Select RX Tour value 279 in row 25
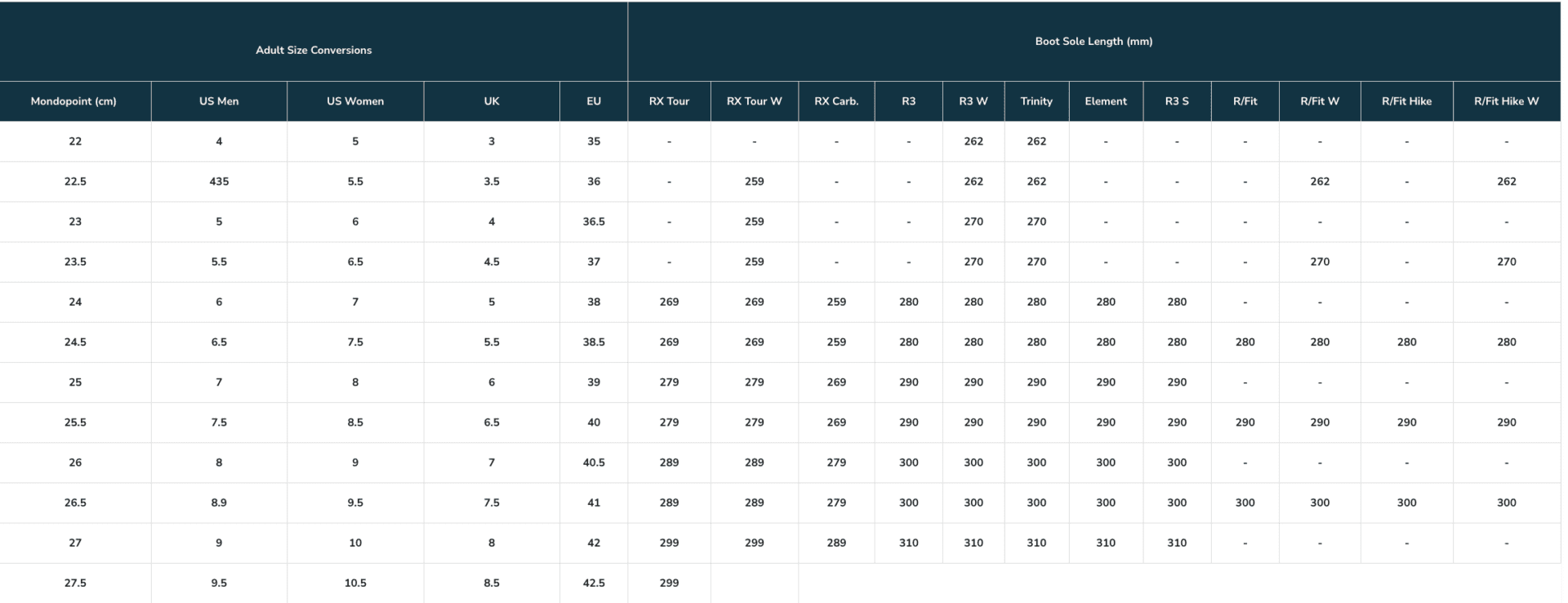Image resolution: width=1568 pixels, height=603 pixels. coord(669,382)
